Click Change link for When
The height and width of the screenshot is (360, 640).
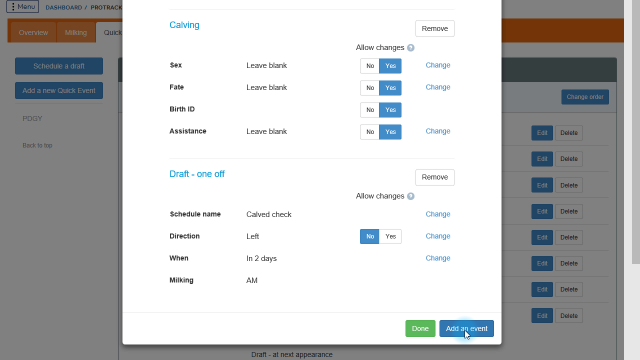[x=438, y=258]
